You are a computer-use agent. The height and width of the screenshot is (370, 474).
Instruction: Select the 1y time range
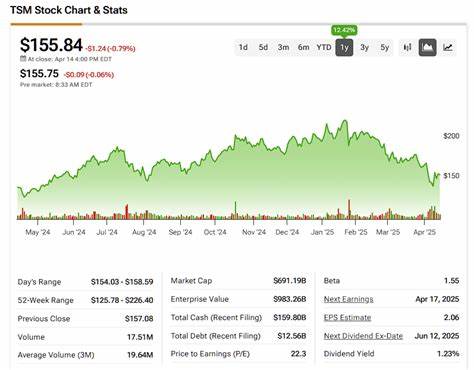[x=344, y=48]
